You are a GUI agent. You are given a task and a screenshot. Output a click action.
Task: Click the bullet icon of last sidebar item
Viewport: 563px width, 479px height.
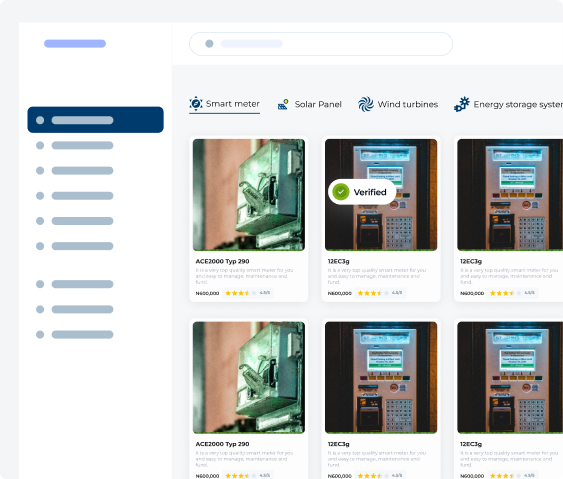pos(40,334)
